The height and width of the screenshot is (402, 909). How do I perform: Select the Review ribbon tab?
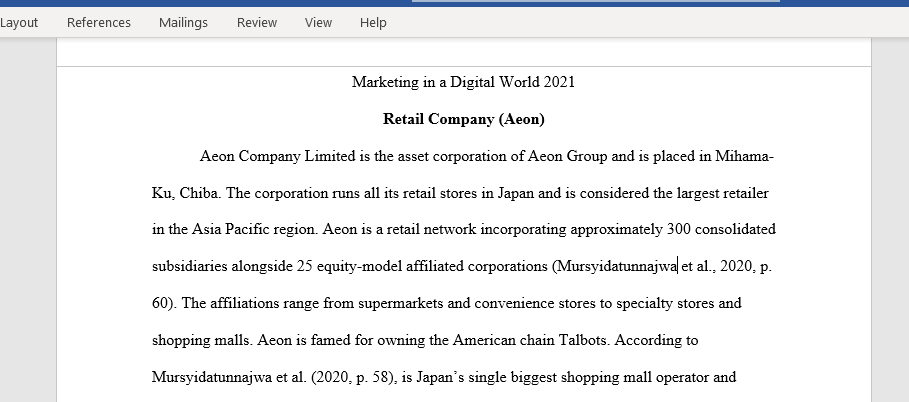pyautogui.click(x=257, y=23)
